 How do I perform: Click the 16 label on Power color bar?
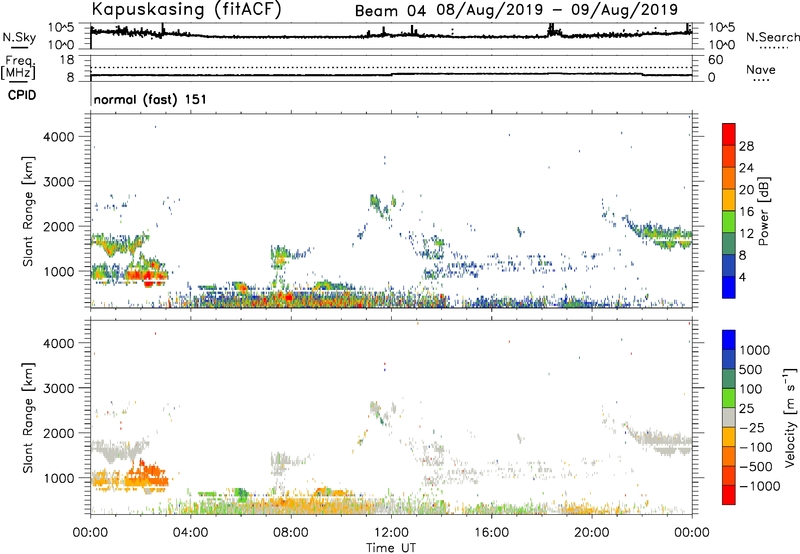coord(746,212)
